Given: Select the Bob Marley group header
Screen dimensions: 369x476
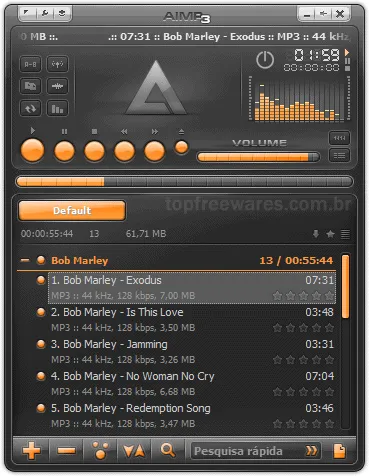Looking at the screenshot, I should [x=176, y=260].
